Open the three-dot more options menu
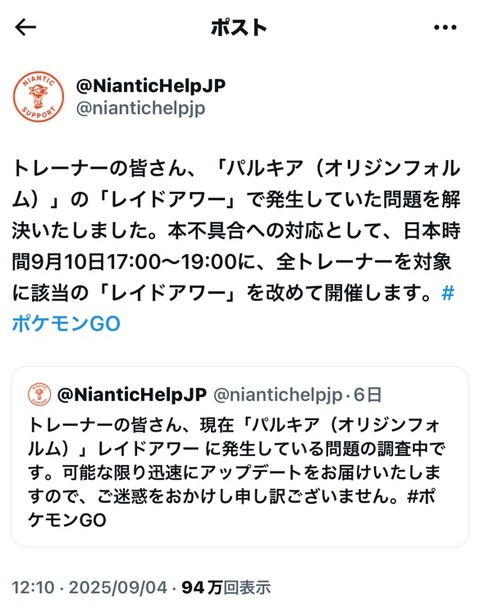480x612 pixels. 445,28
